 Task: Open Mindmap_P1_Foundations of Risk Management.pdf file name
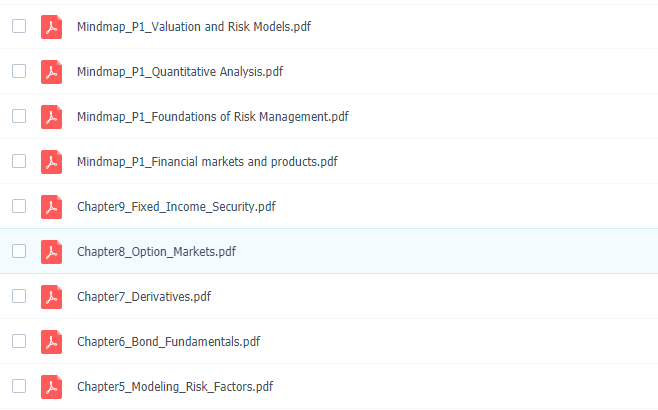212,117
